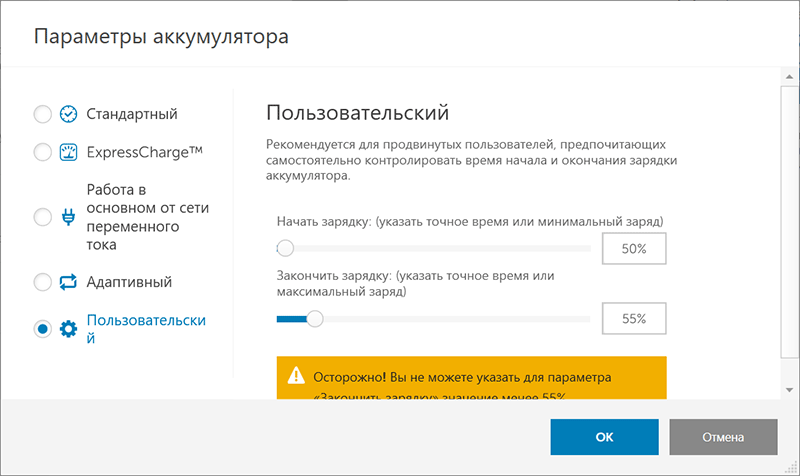Choose the Адаптивный radio option
The height and width of the screenshot is (476, 800).
click(42, 282)
